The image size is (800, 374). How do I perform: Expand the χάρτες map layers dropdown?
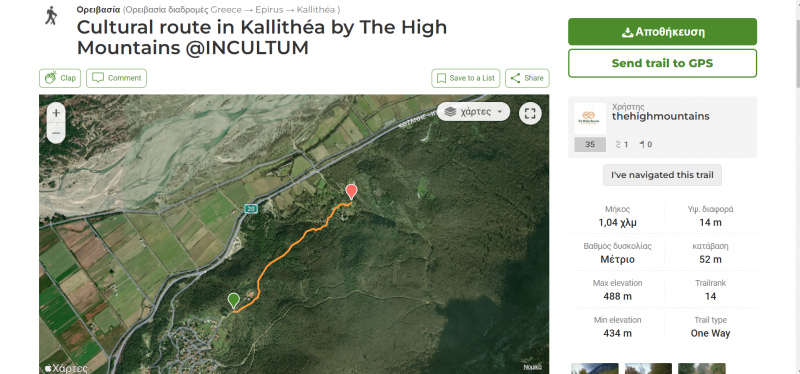(473, 112)
